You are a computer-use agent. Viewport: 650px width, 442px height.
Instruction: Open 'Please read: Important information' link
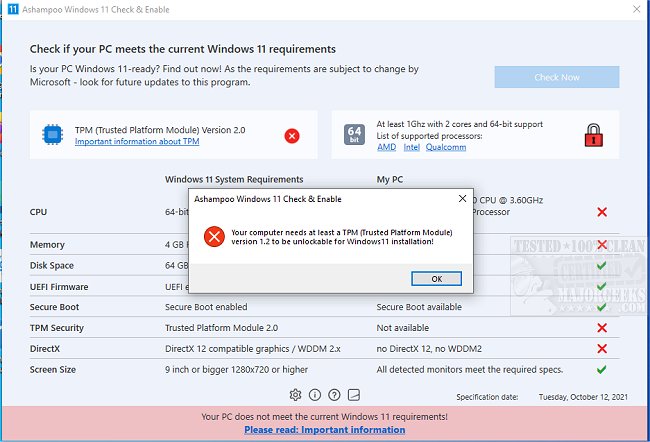coord(324,430)
